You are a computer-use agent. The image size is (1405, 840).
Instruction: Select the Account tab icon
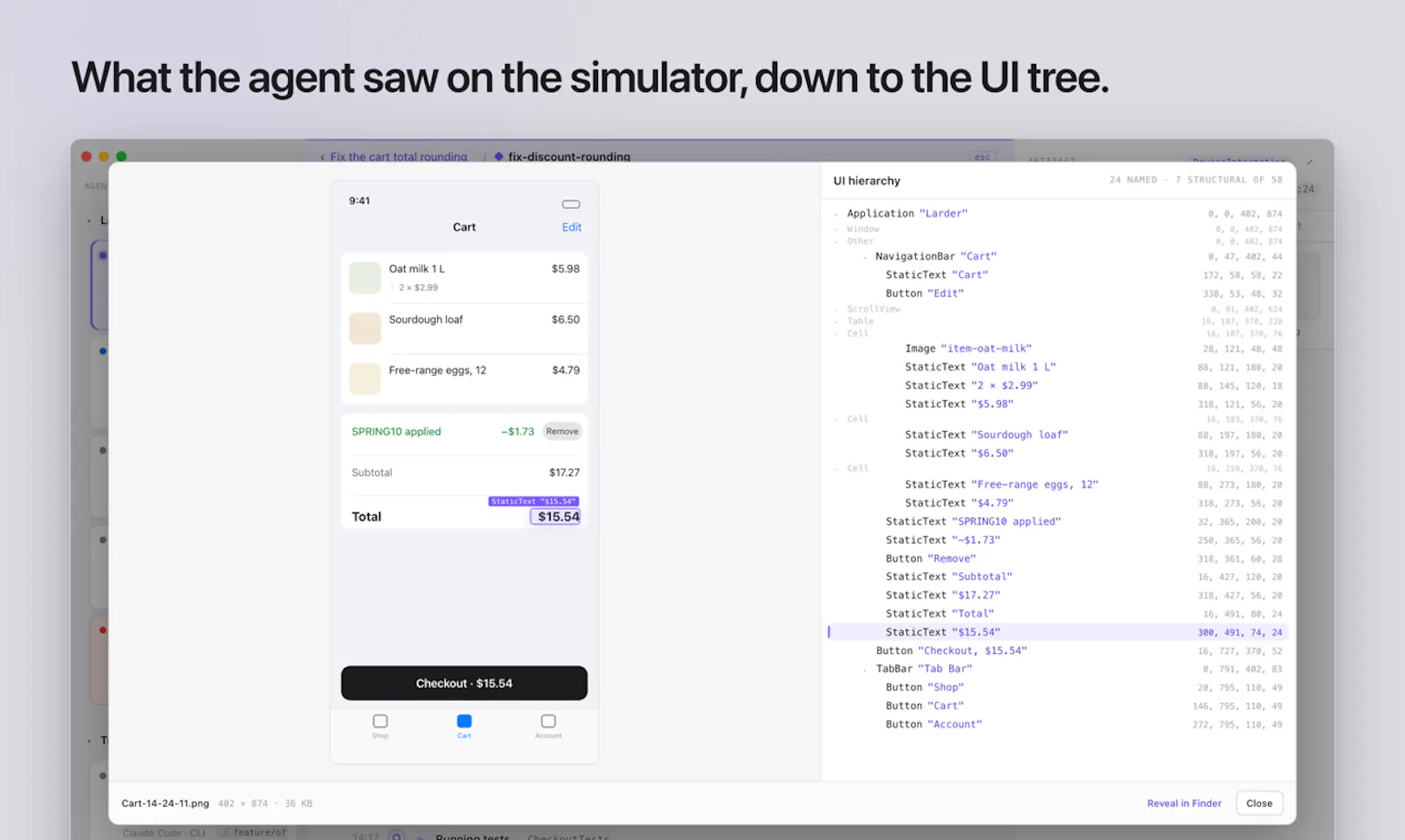click(549, 722)
